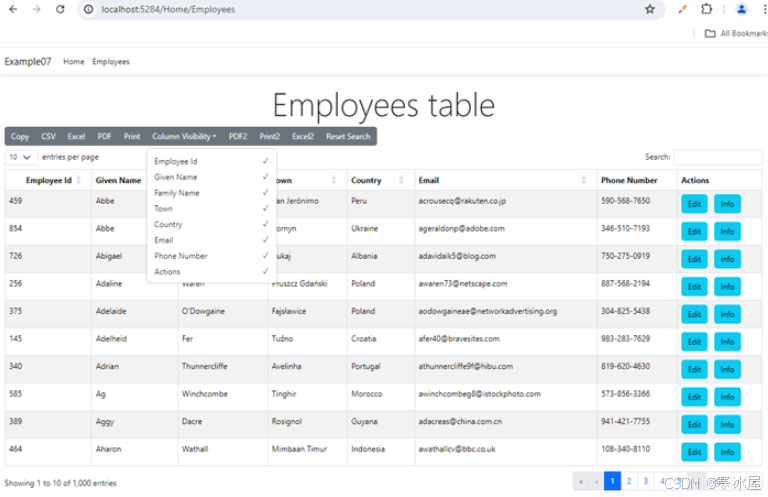768x497 pixels.
Task: Click the Given Name column header
Action: point(119,180)
